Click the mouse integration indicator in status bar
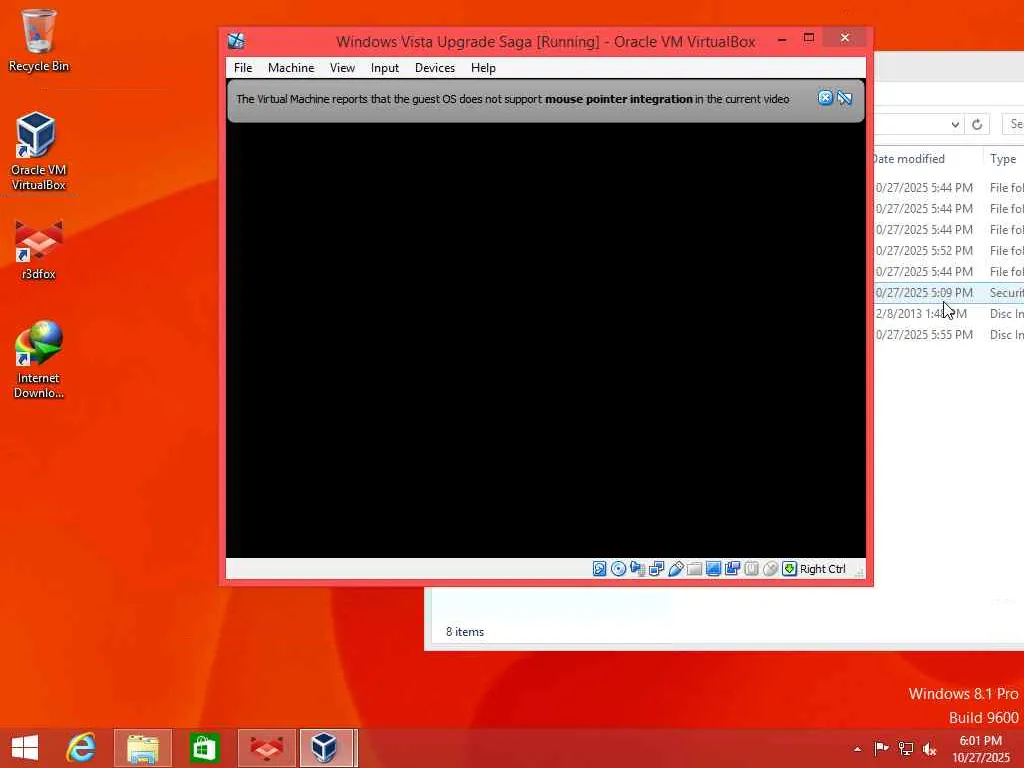This screenshot has height=768, width=1024. coord(771,569)
